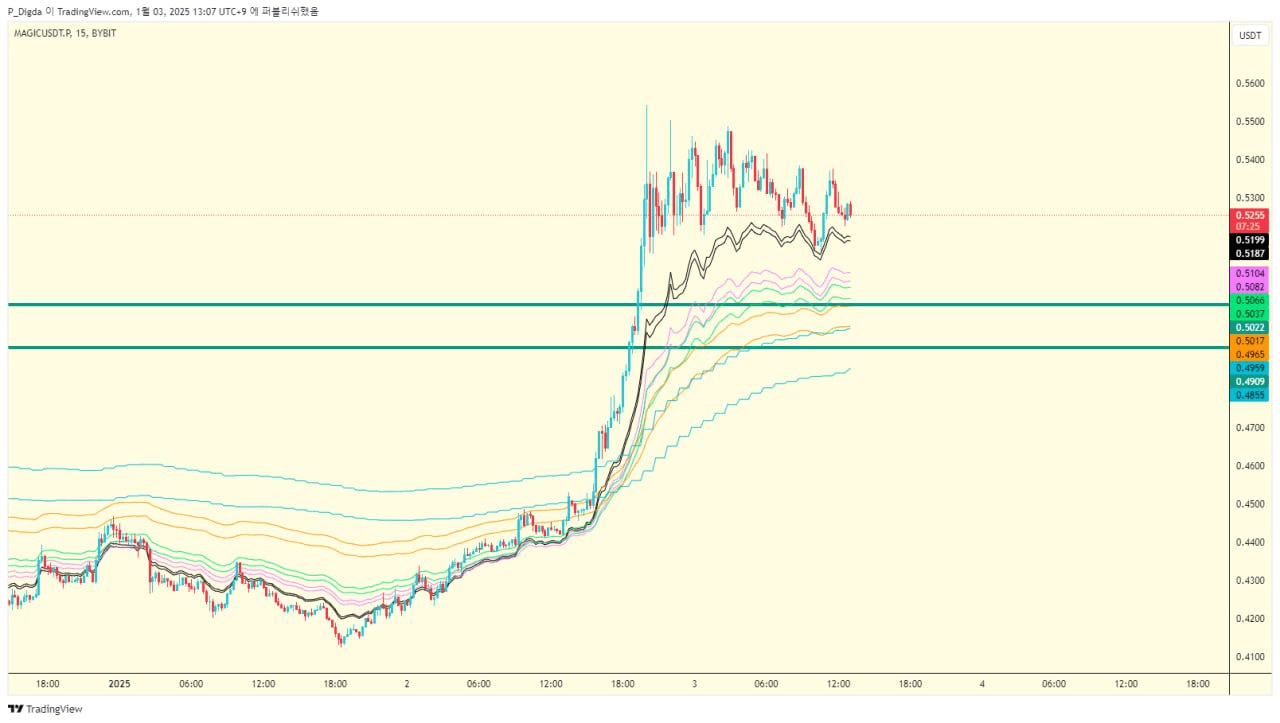
Task: Click the orange 0.5017 price tag
Action: (x=1250, y=341)
